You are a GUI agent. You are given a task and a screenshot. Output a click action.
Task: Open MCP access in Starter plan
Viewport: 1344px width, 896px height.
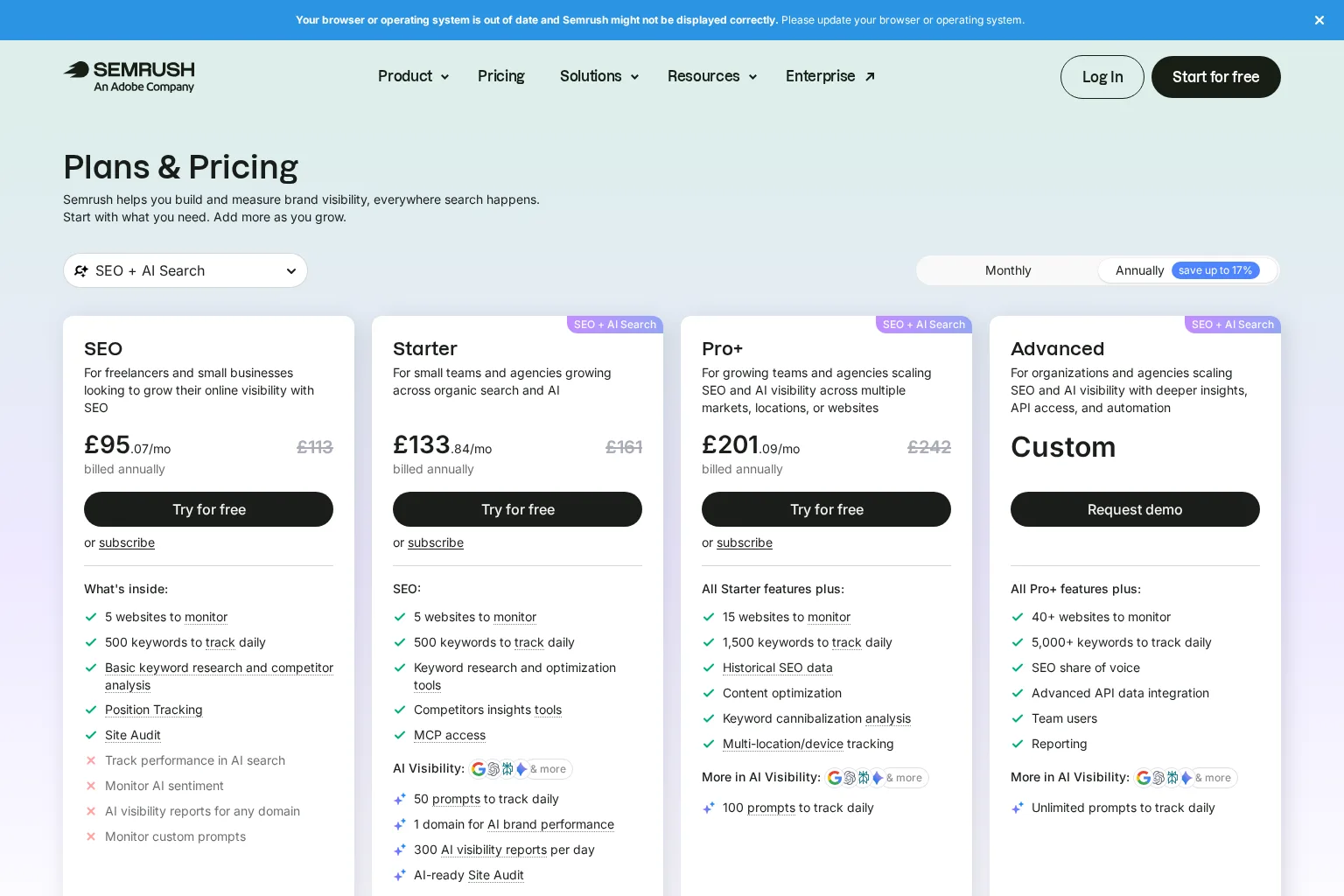pyautogui.click(x=450, y=735)
